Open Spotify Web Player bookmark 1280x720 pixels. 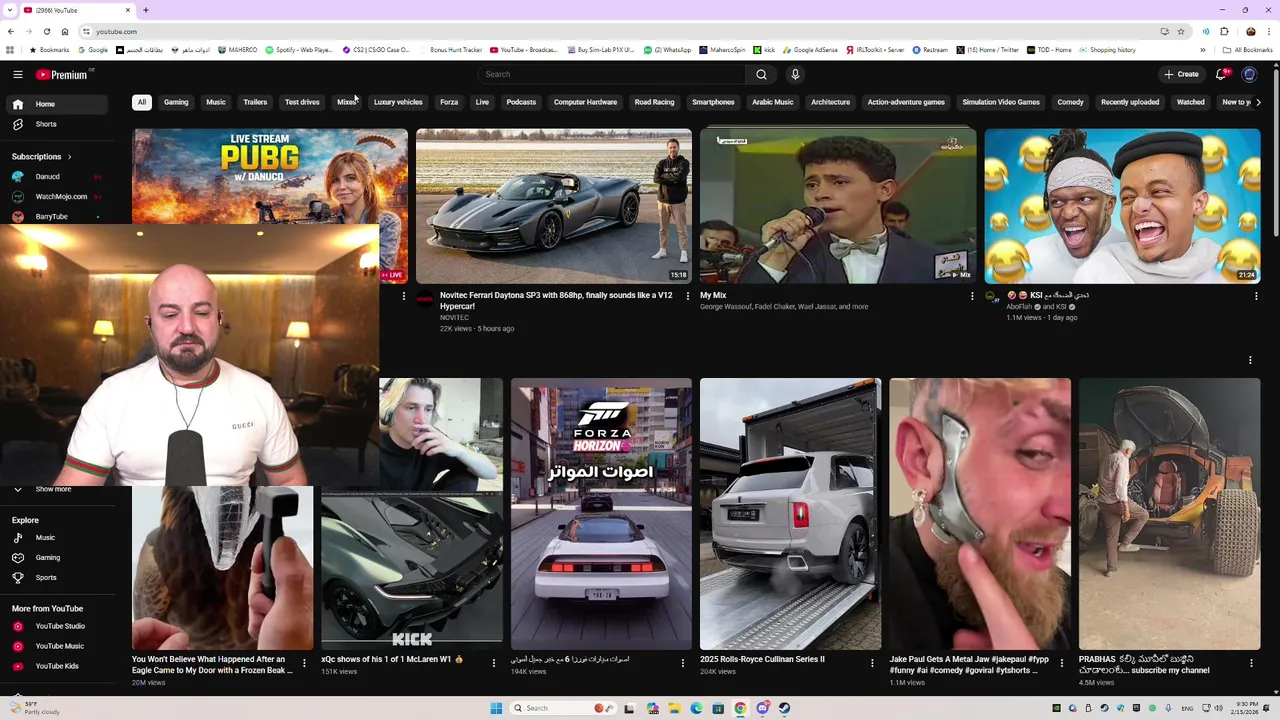point(298,50)
